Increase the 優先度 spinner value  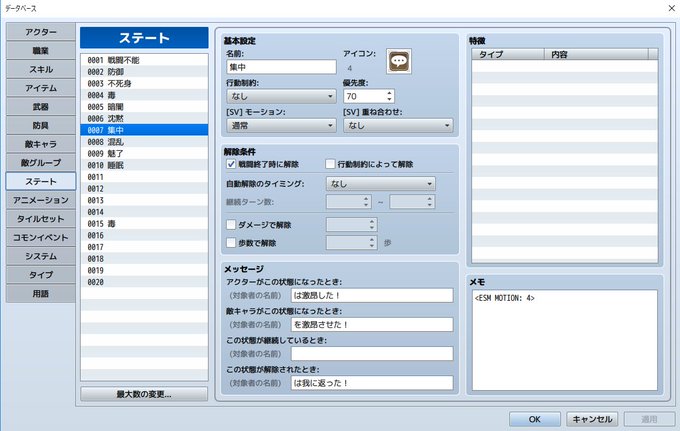pyautogui.click(x=389, y=93)
